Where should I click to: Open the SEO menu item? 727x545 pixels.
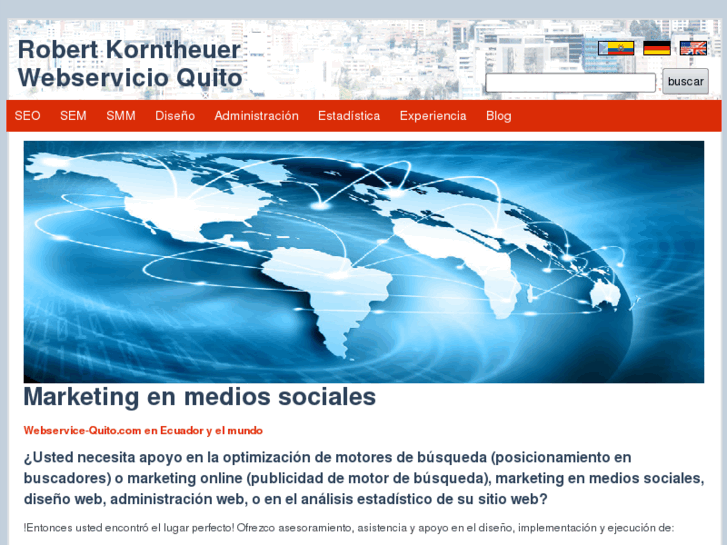[27, 115]
